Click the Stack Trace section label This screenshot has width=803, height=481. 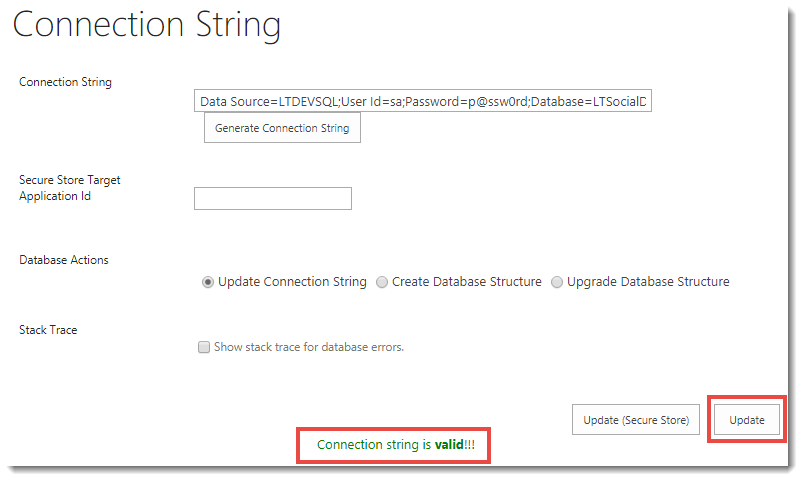pyautogui.click(x=48, y=330)
